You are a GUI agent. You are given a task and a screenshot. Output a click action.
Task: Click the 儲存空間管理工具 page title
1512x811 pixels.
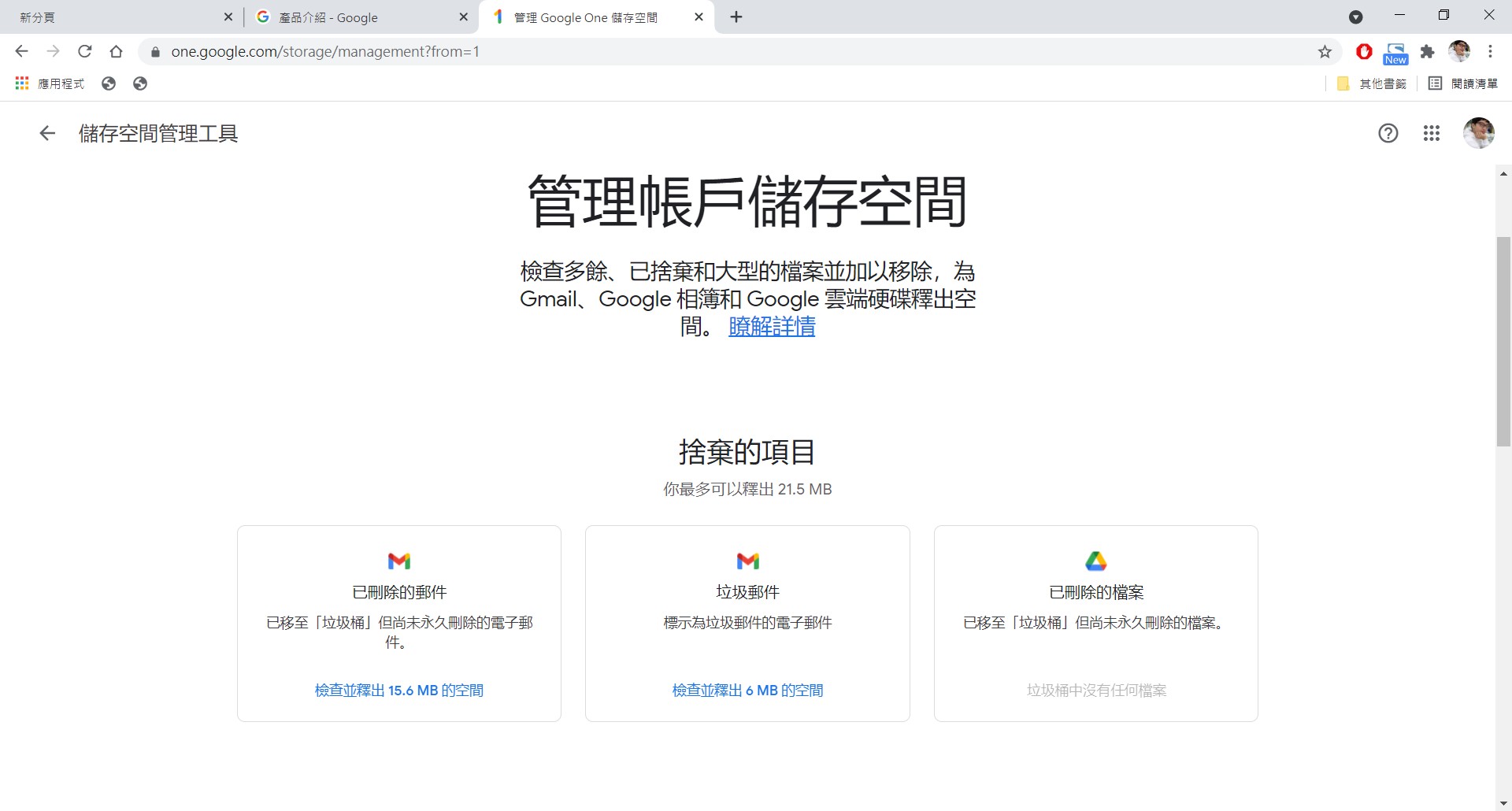point(158,134)
